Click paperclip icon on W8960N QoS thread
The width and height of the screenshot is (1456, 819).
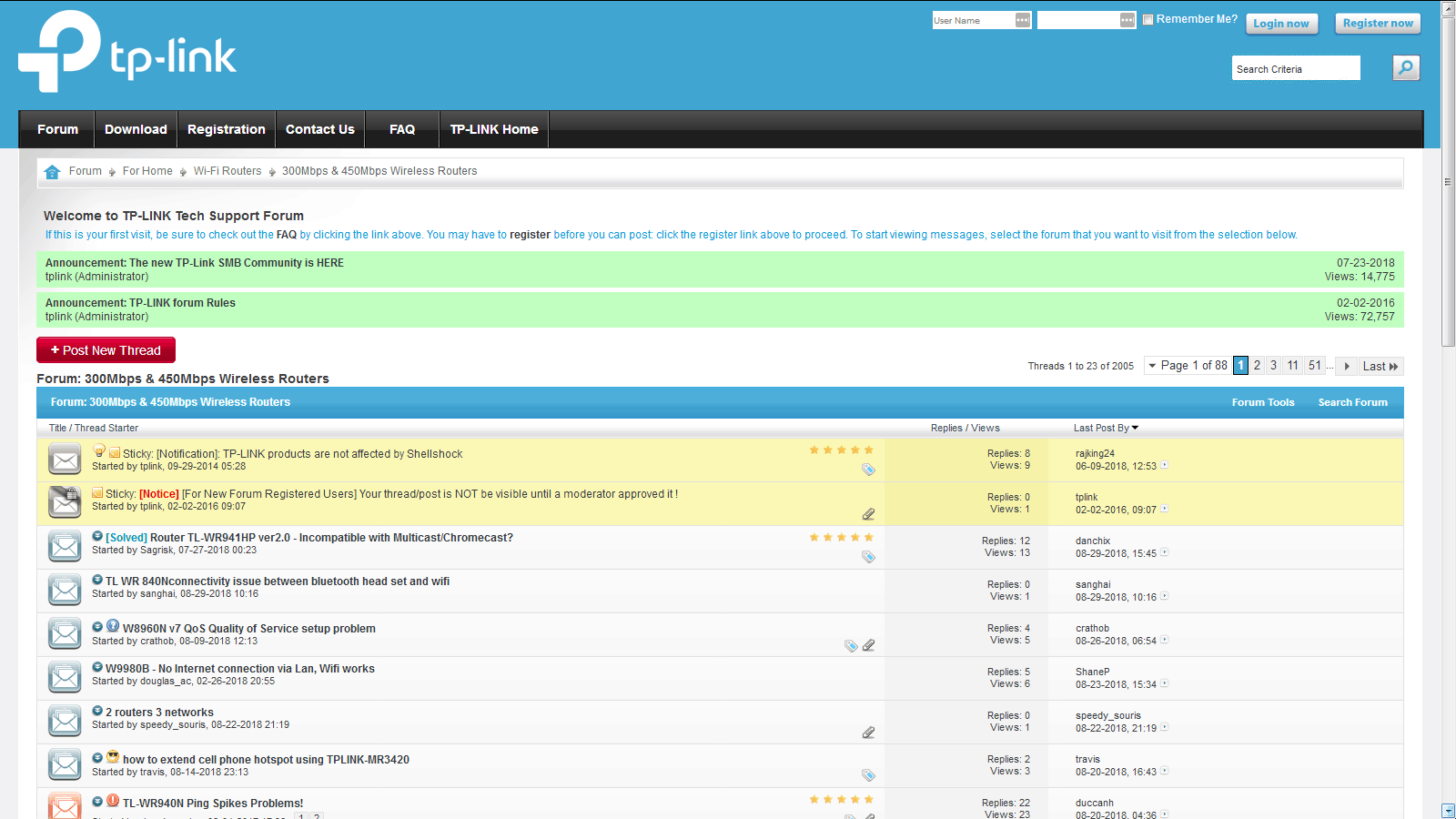pos(868,645)
